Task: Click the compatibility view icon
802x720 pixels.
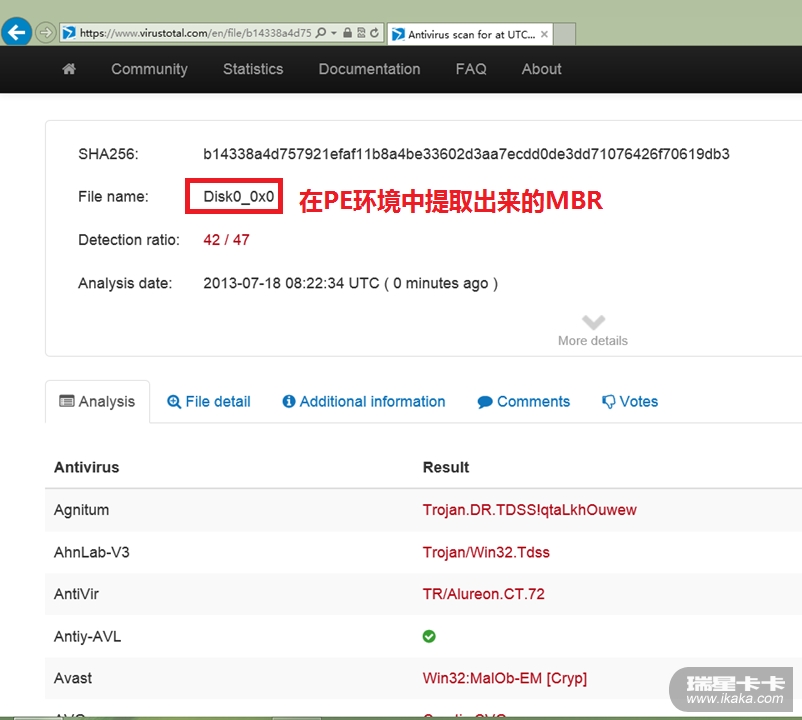Action: tap(361, 33)
